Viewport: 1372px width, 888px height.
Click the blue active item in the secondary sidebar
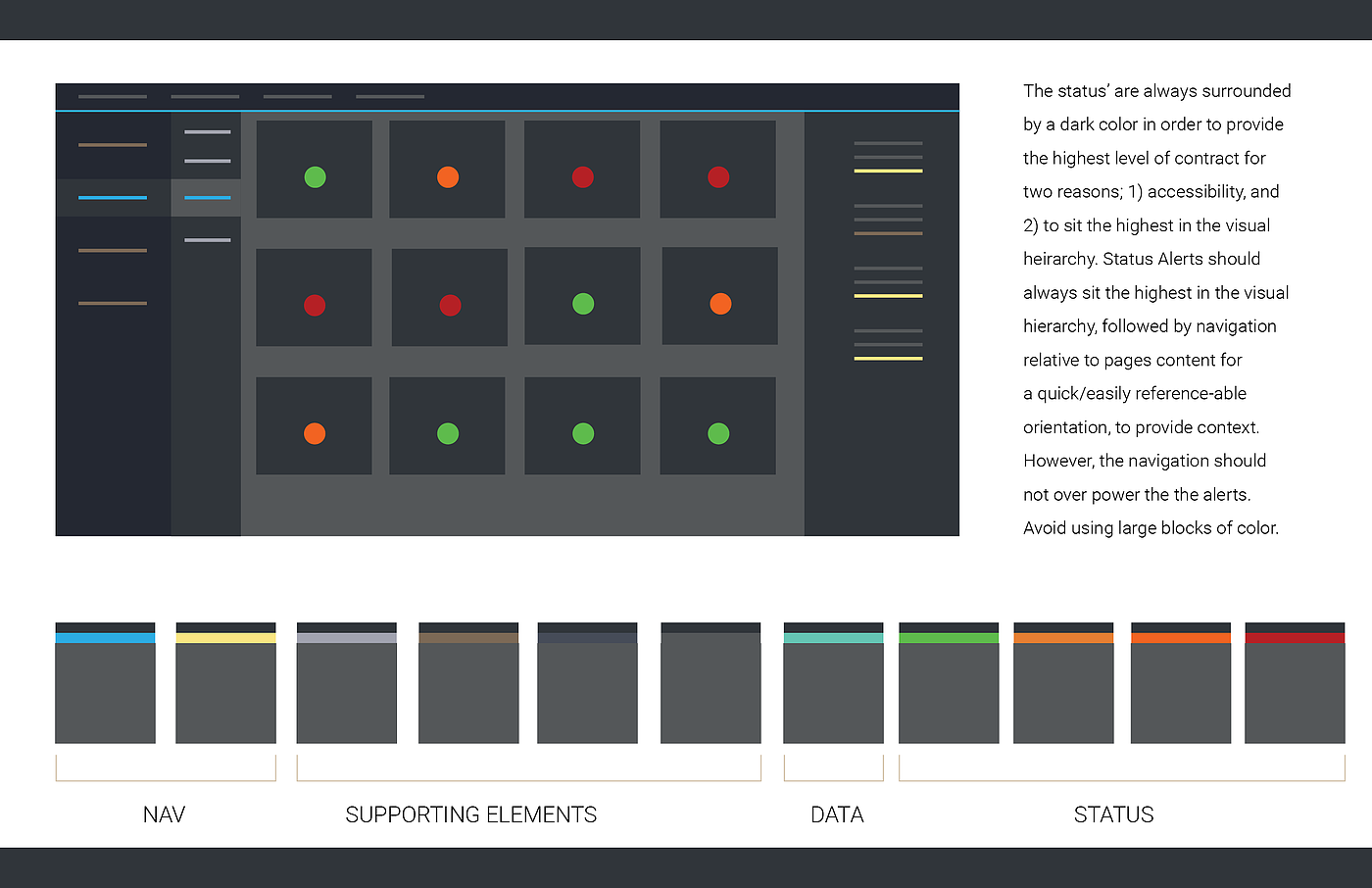[x=208, y=198]
